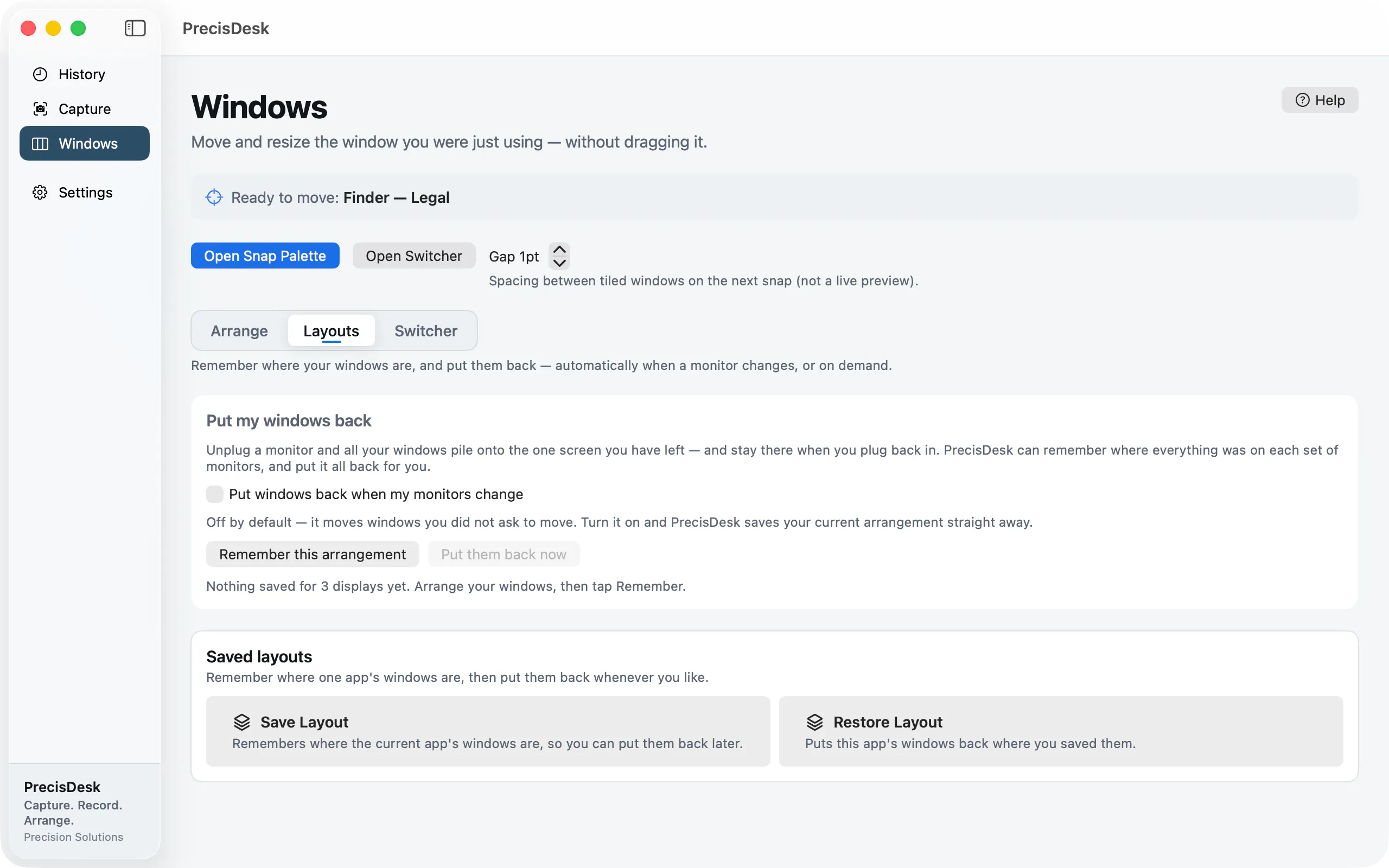
Task: Click the Settings gear icon
Action: pos(40,192)
